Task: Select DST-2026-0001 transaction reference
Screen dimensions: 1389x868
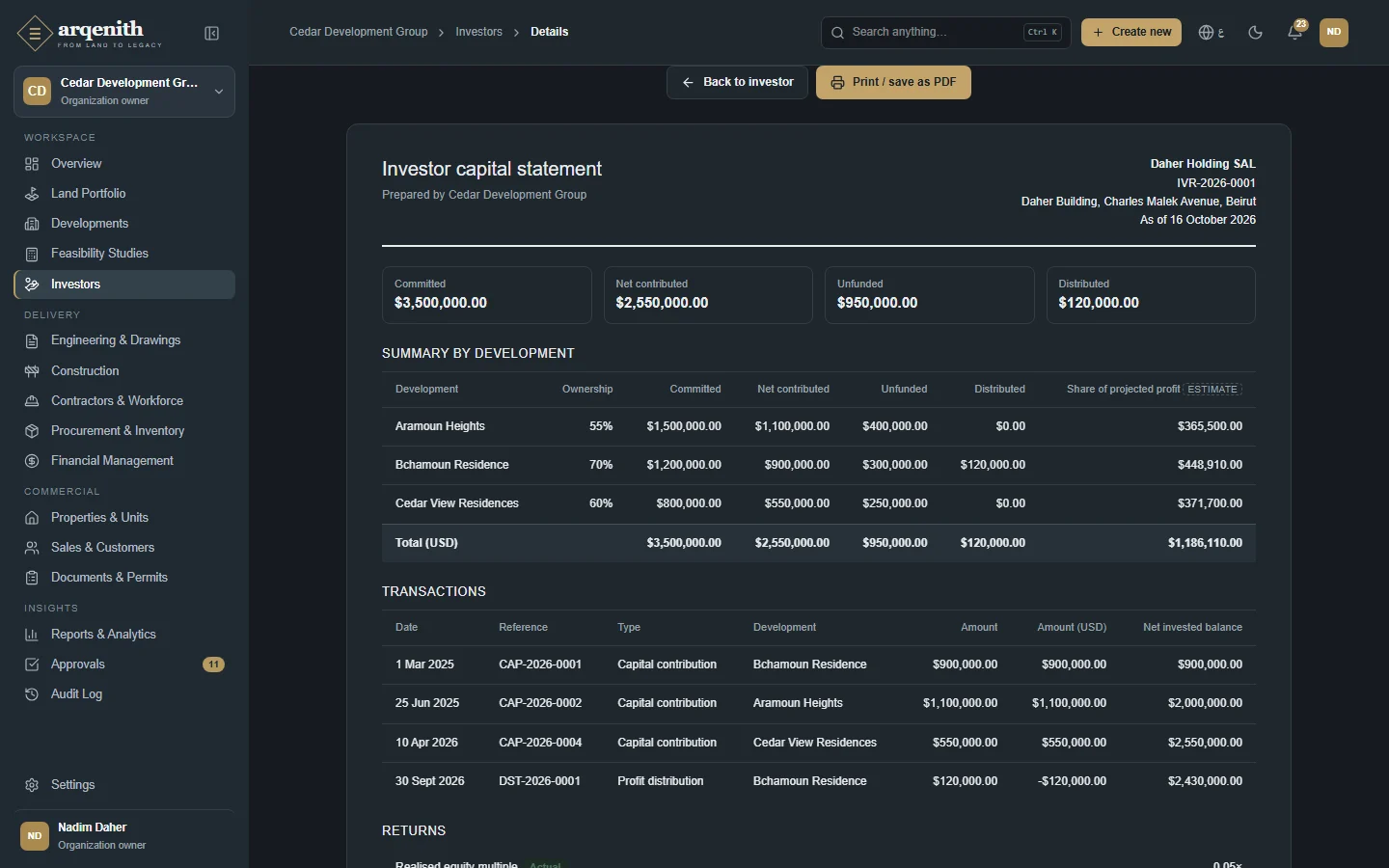Action: click(539, 781)
